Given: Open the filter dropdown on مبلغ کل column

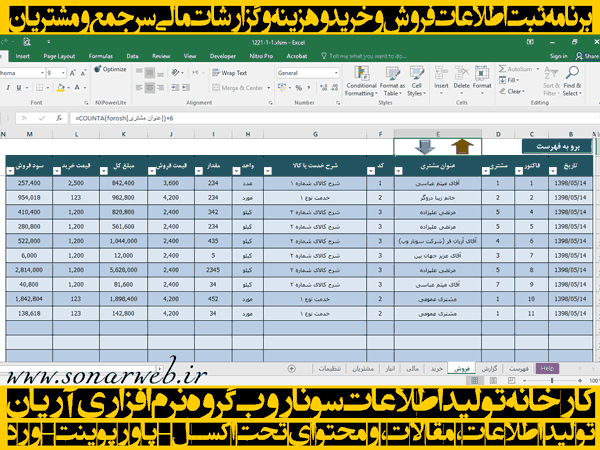Looking at the screenshot, I should [x=104, y=171].
